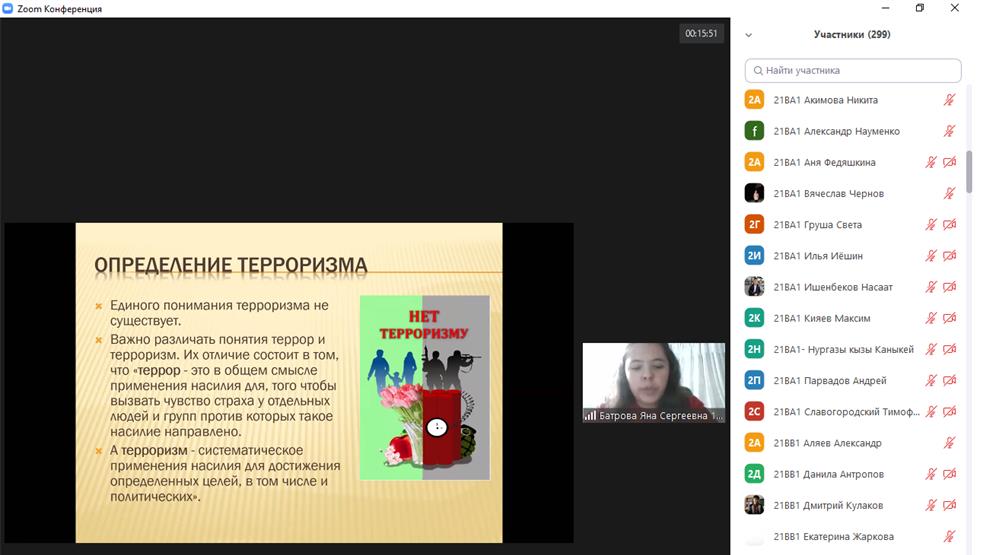Viewport: 994px width, 555px height.
Task: Click muted mic icon for Славогородский Тимоф
Action: tap(931, 411)
